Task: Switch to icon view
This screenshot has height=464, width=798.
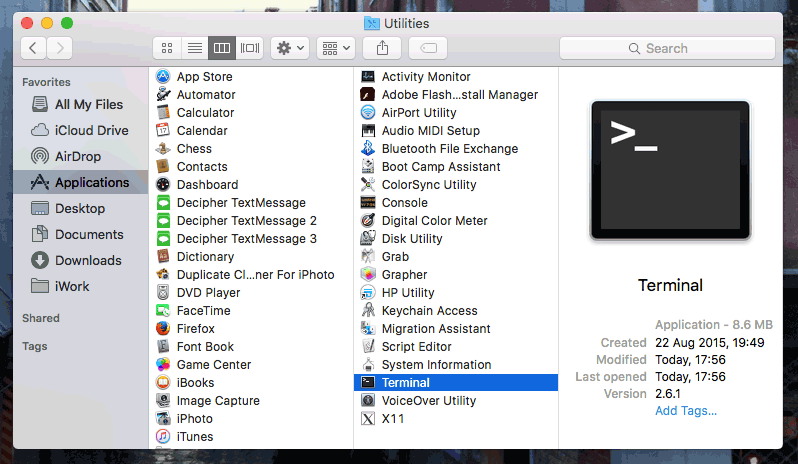Action: pos(167,48)
